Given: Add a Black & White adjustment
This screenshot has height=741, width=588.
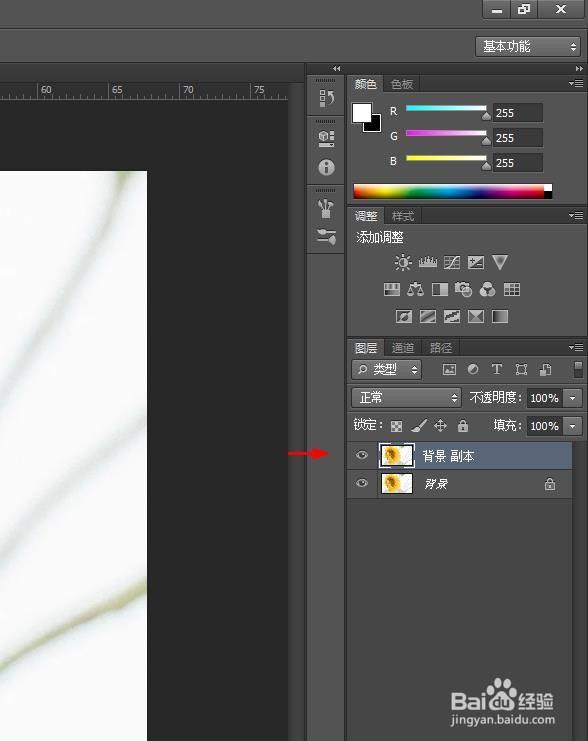Looking at the screenshot, I should tap(440, 289).
